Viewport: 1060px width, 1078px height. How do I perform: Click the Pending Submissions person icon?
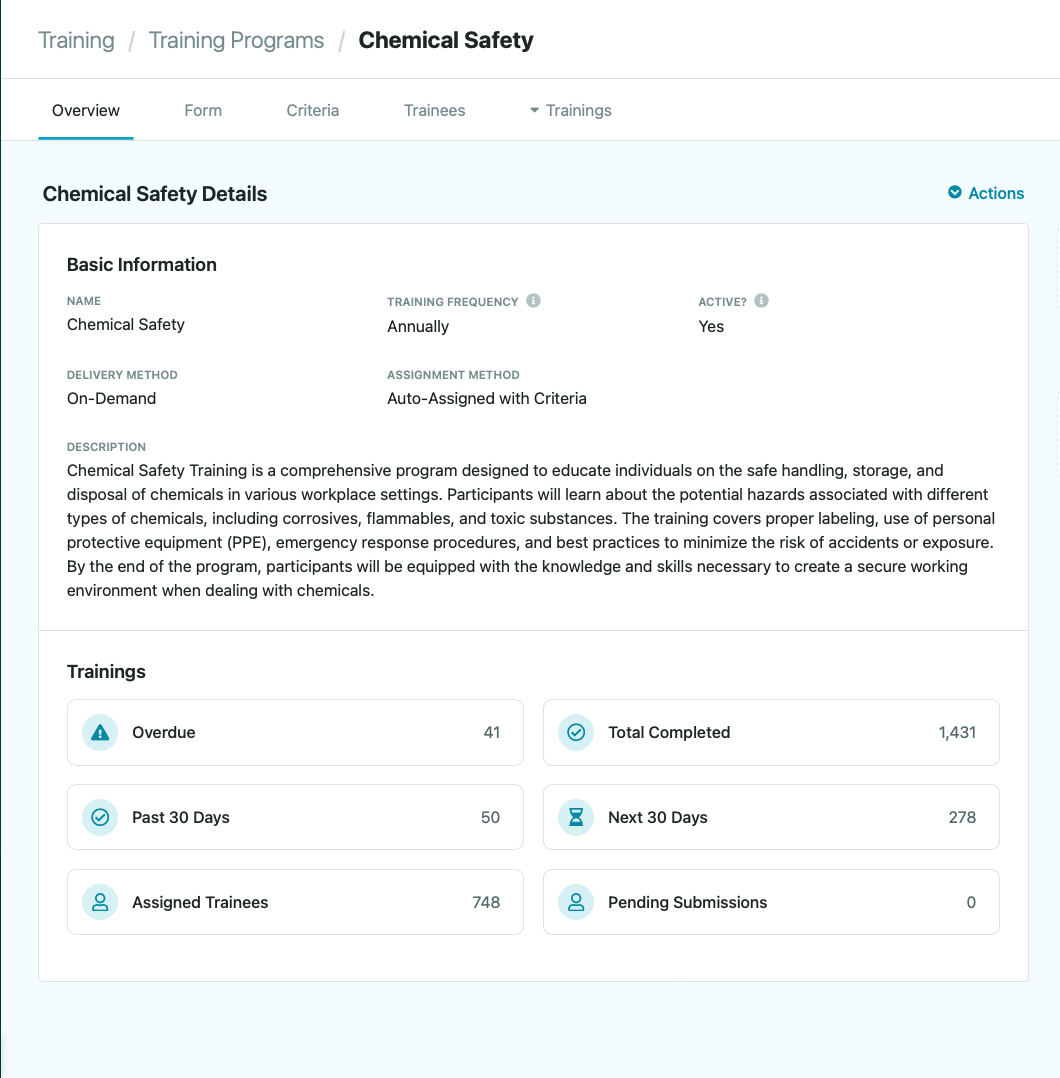click(x=576, y=903)
